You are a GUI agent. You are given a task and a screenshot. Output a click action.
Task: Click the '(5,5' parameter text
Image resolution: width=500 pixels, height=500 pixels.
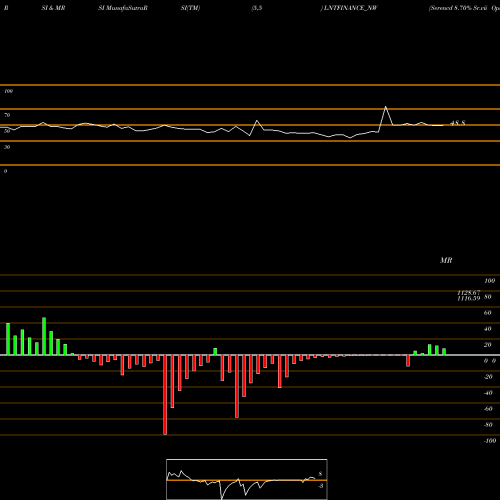tap(257, 8)
